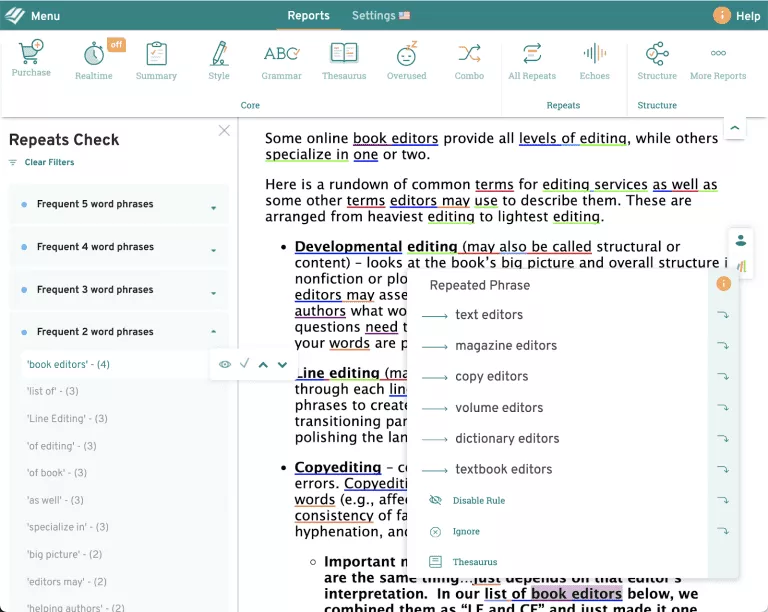Run the Style report
Screen dimensions: 768x612
pos(219,61)
